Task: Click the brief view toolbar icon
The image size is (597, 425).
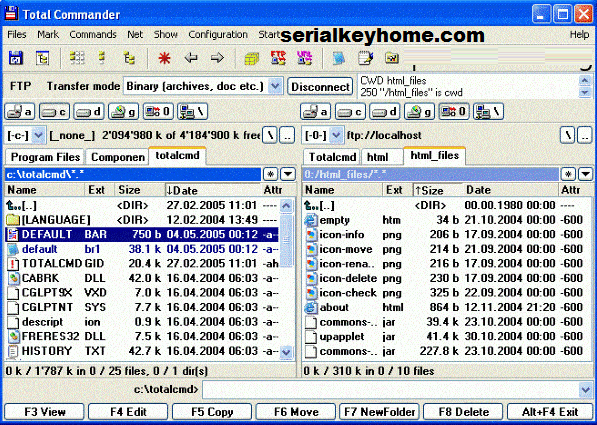Action: 102,58
